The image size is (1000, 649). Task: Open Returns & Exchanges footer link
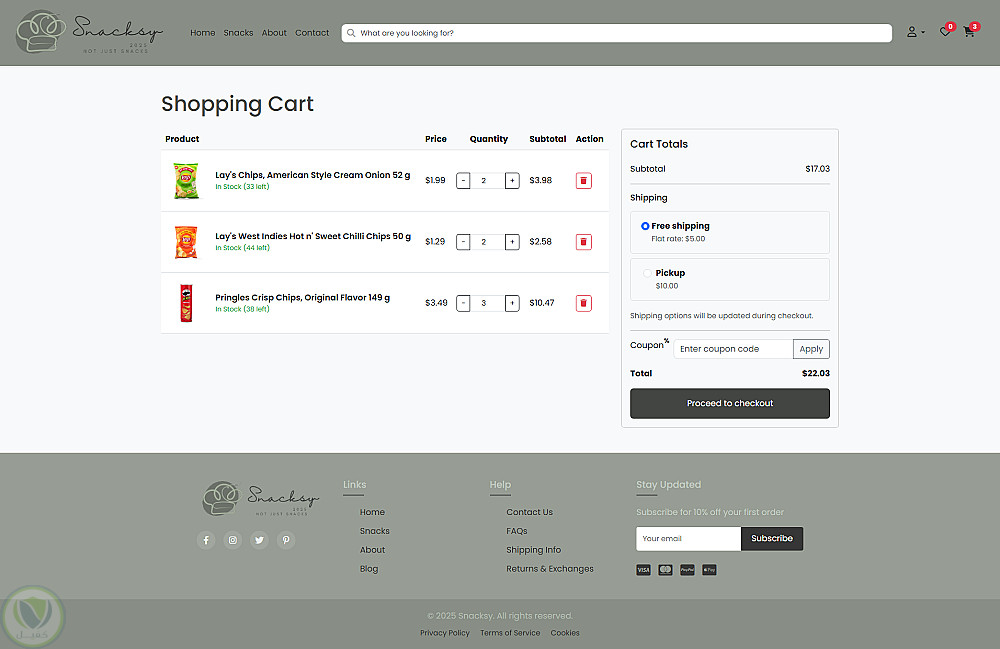(549, 569)
